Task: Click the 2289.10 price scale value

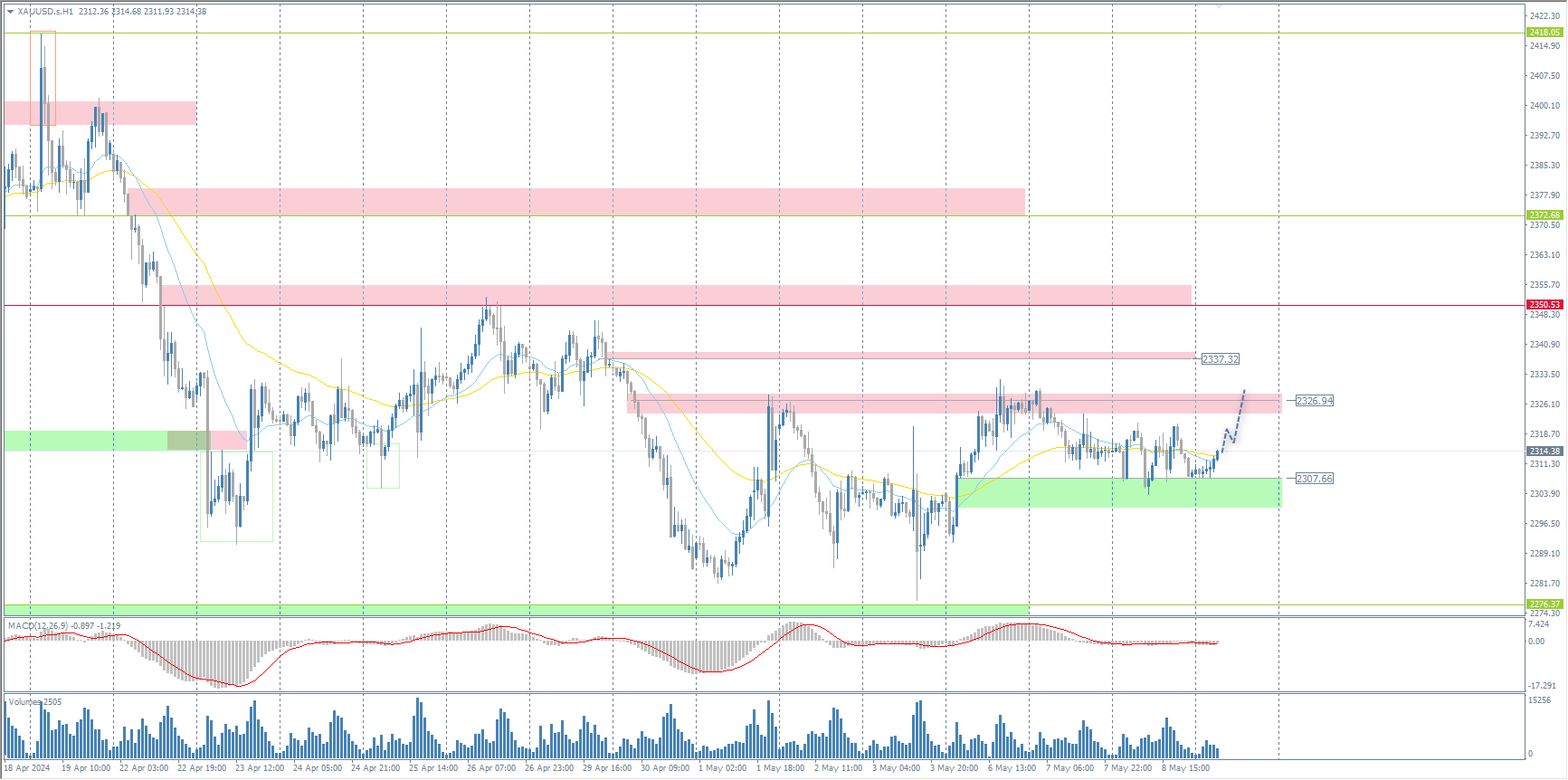Action: pyautogui.click(x=1544, y=554)
